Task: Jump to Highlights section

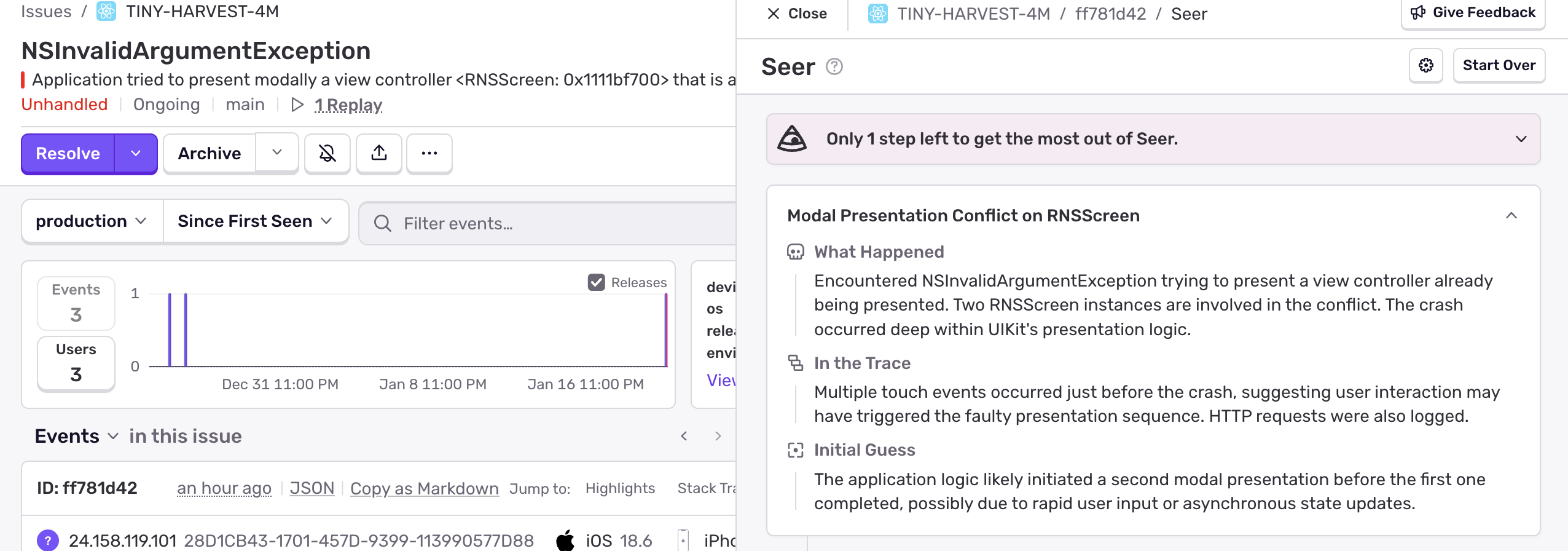Action: tap(619, 488)
